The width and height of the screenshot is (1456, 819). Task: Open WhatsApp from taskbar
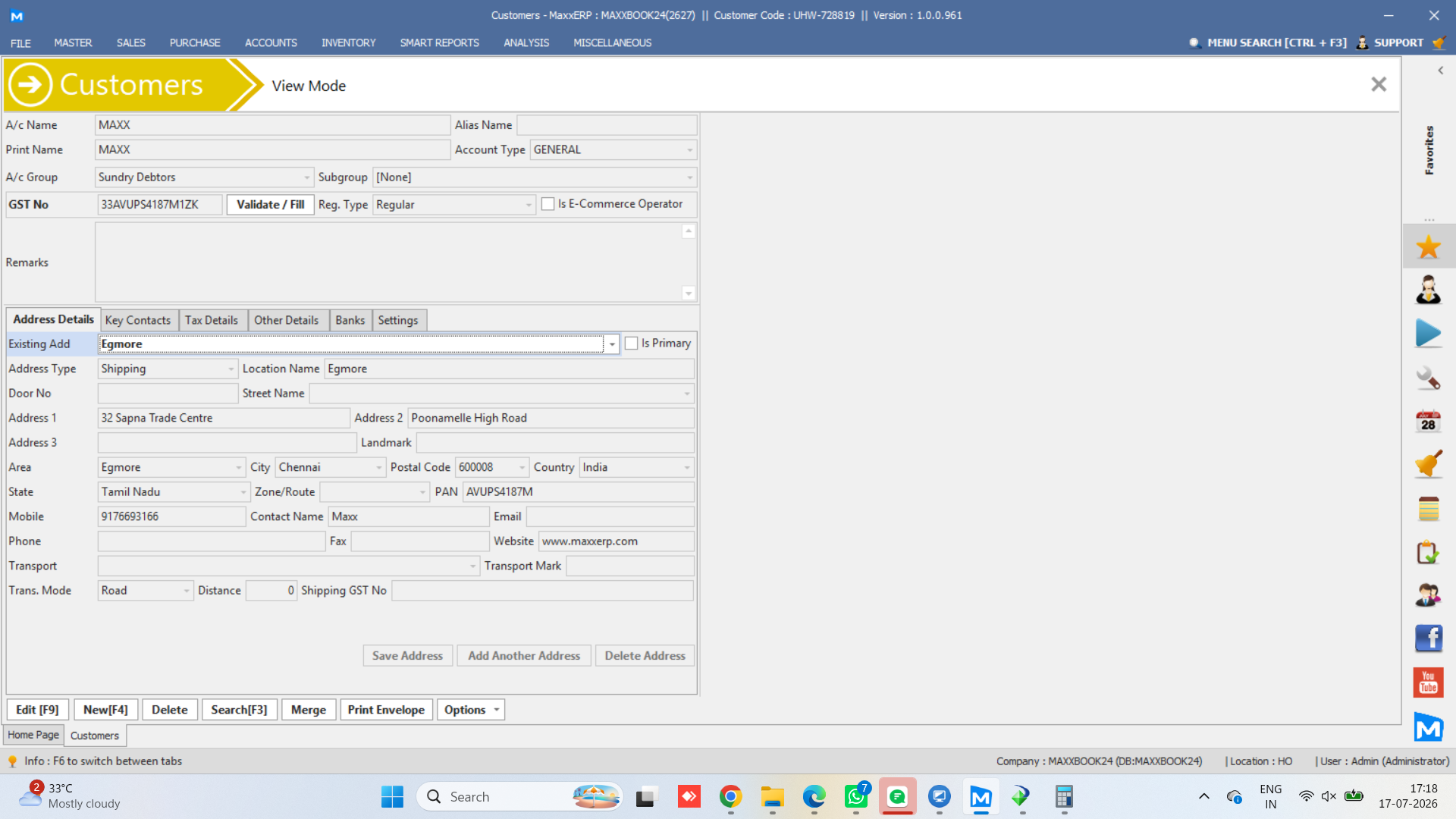(856, 797)
